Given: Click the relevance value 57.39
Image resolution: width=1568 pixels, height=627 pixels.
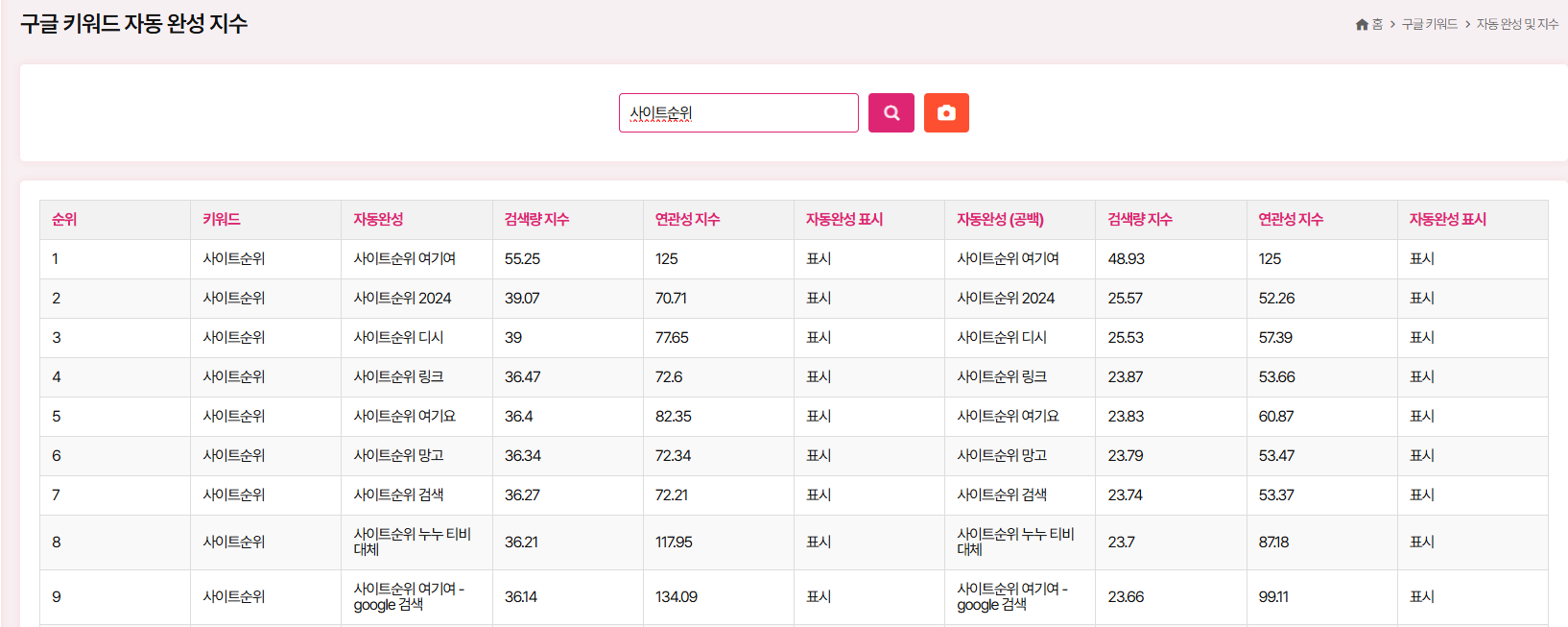Looking at the screenshot, I should (1275, 338).
